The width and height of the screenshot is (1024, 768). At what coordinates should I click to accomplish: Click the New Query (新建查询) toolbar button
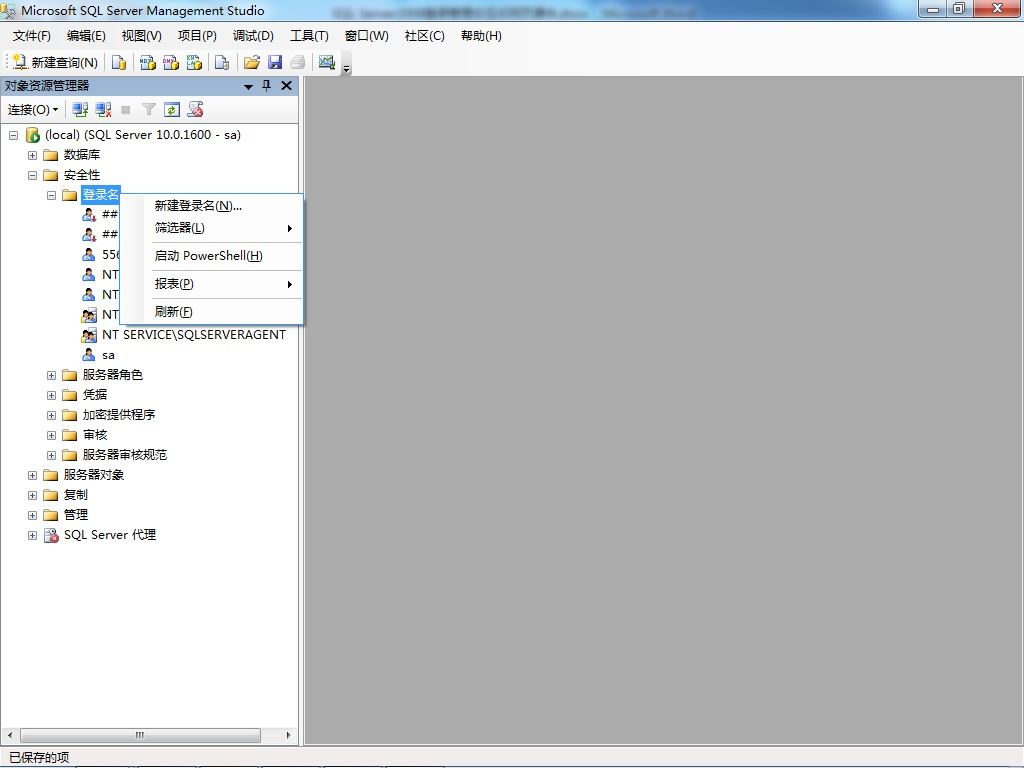tap(55, 62)
